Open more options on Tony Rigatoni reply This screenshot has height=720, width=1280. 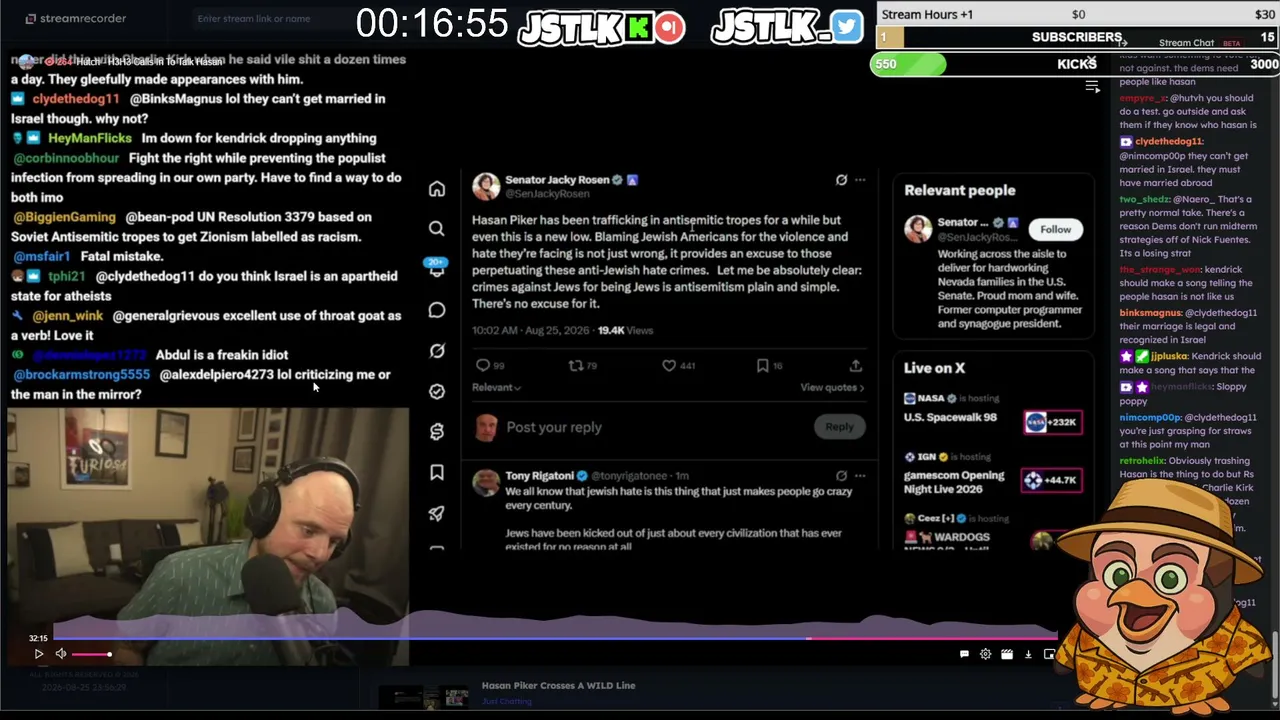(860, 476)
